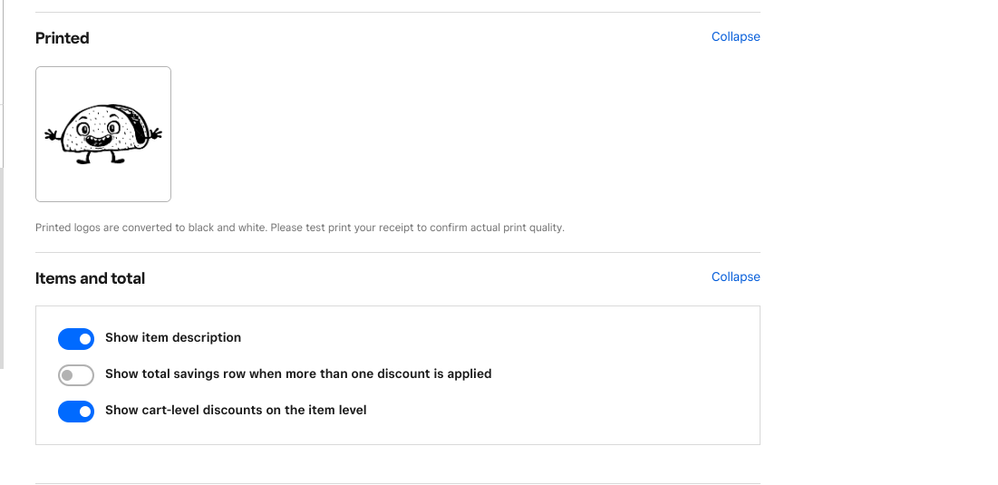Image resolution: width=998 pixels, height=485 pixels.
Task: Select the Items and total heading
Action: [x=90, y=279]
